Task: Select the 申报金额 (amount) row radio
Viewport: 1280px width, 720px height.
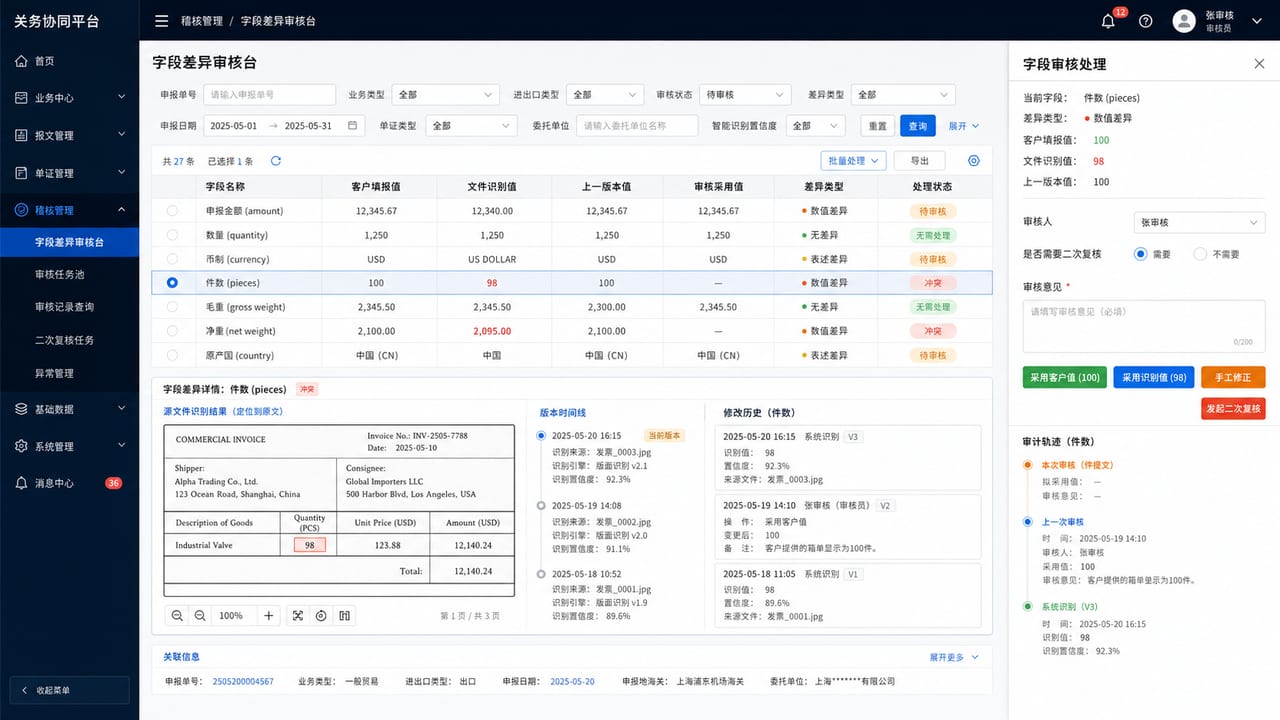Action: click(x=172, y=211)
